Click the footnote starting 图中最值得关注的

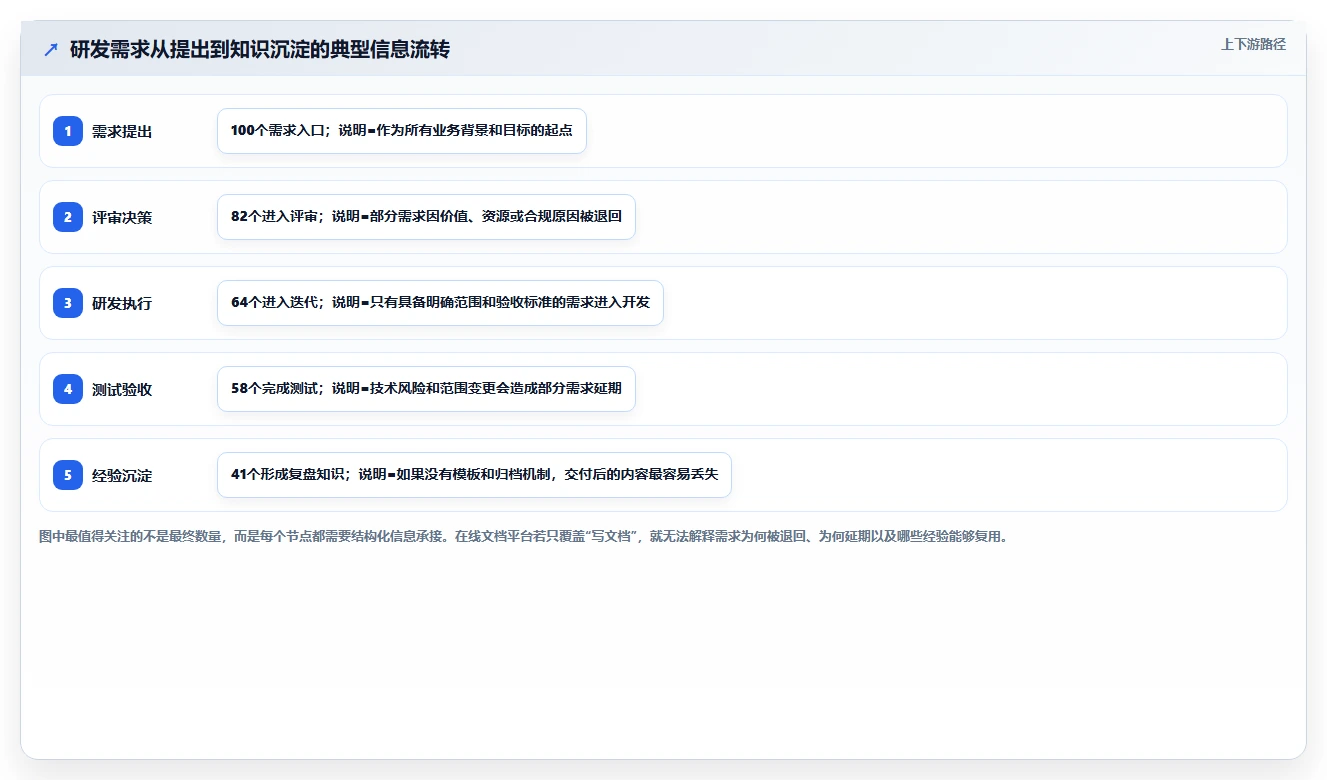(x=525, y=537)
